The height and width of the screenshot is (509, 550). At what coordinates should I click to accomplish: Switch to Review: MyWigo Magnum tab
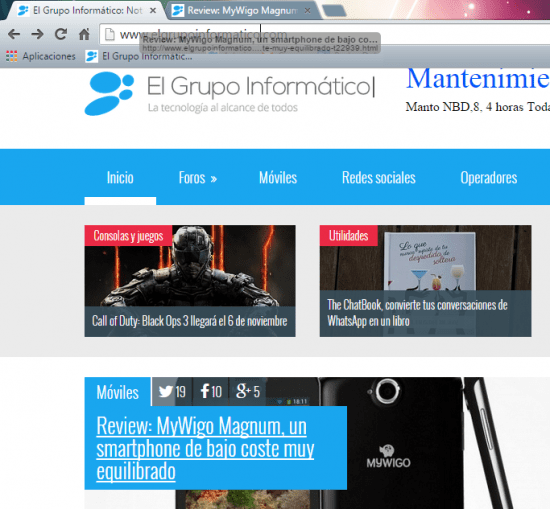[x=242, y=11]
